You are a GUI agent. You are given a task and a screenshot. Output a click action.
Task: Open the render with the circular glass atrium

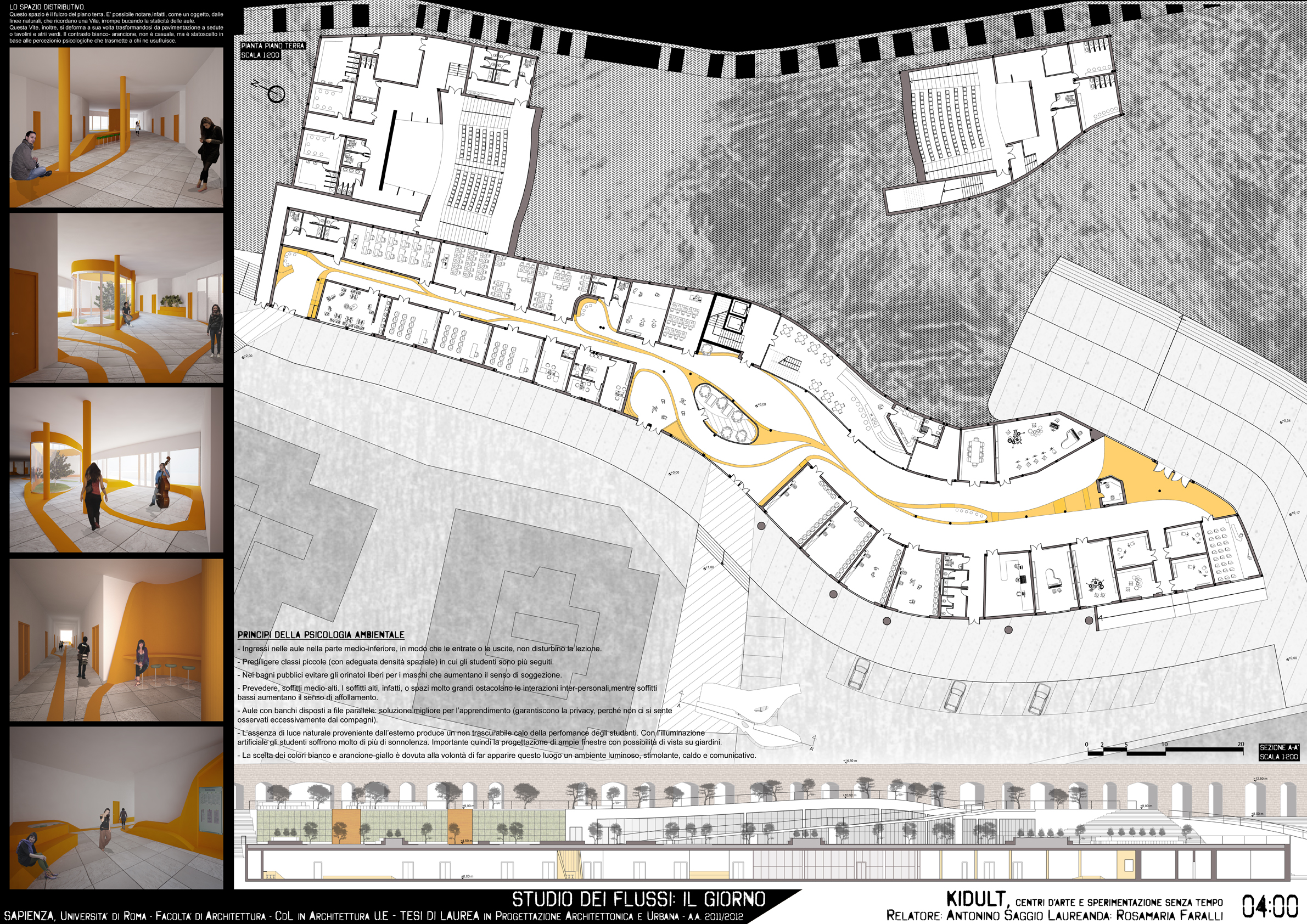(116, 297)
